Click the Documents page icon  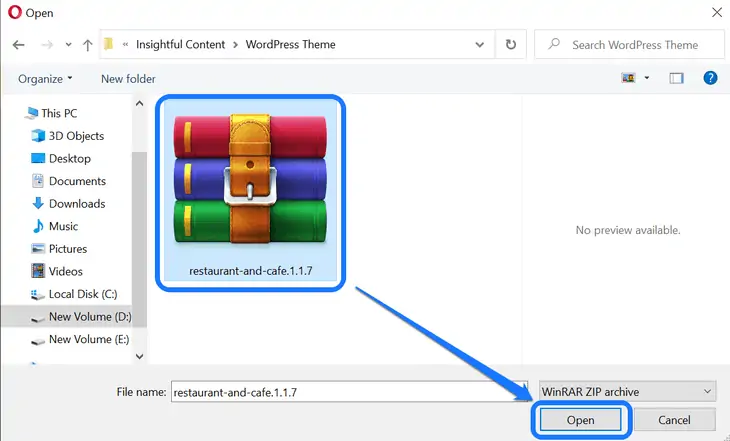pyautogui.click(x=38, y=181)
